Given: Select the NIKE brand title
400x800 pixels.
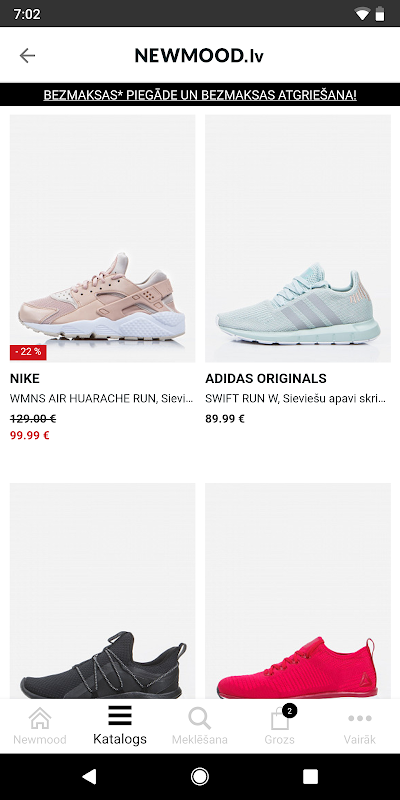Looking at the screenshot, I should pos(24,379).
